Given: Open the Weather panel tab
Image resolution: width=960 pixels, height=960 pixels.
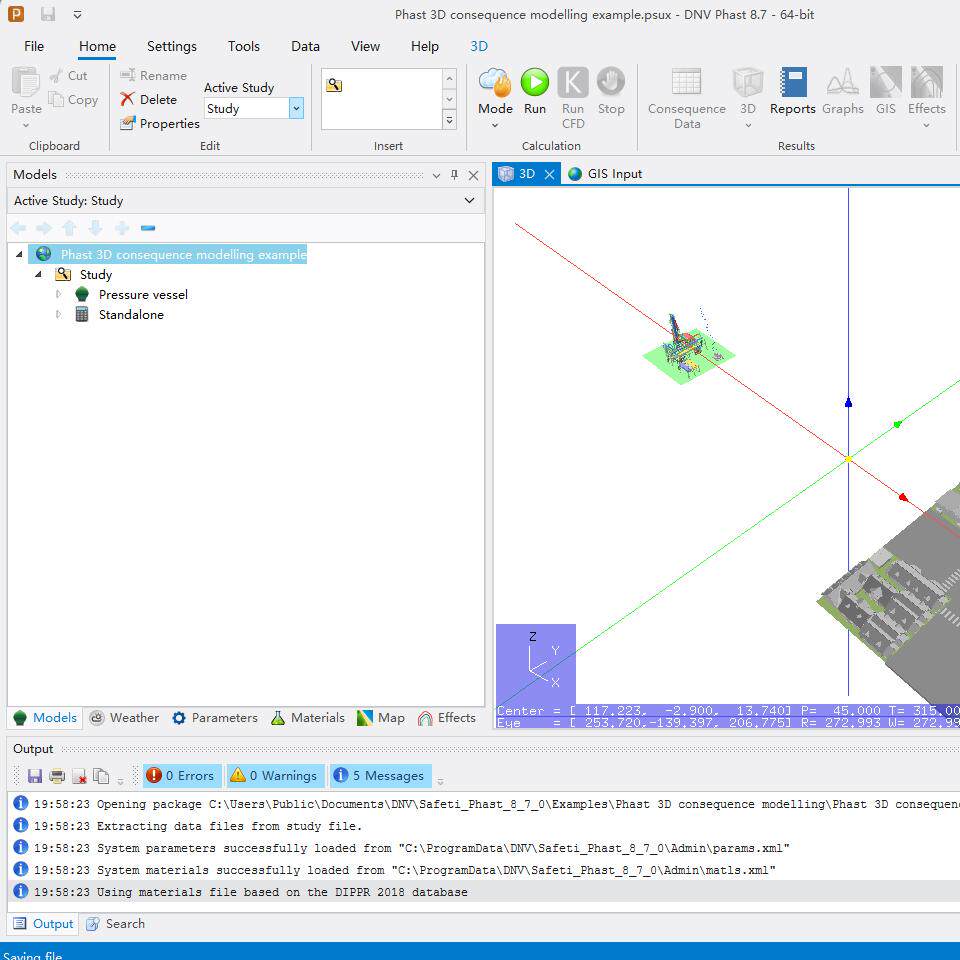Looking at the screenshot, I should point(124,718).
